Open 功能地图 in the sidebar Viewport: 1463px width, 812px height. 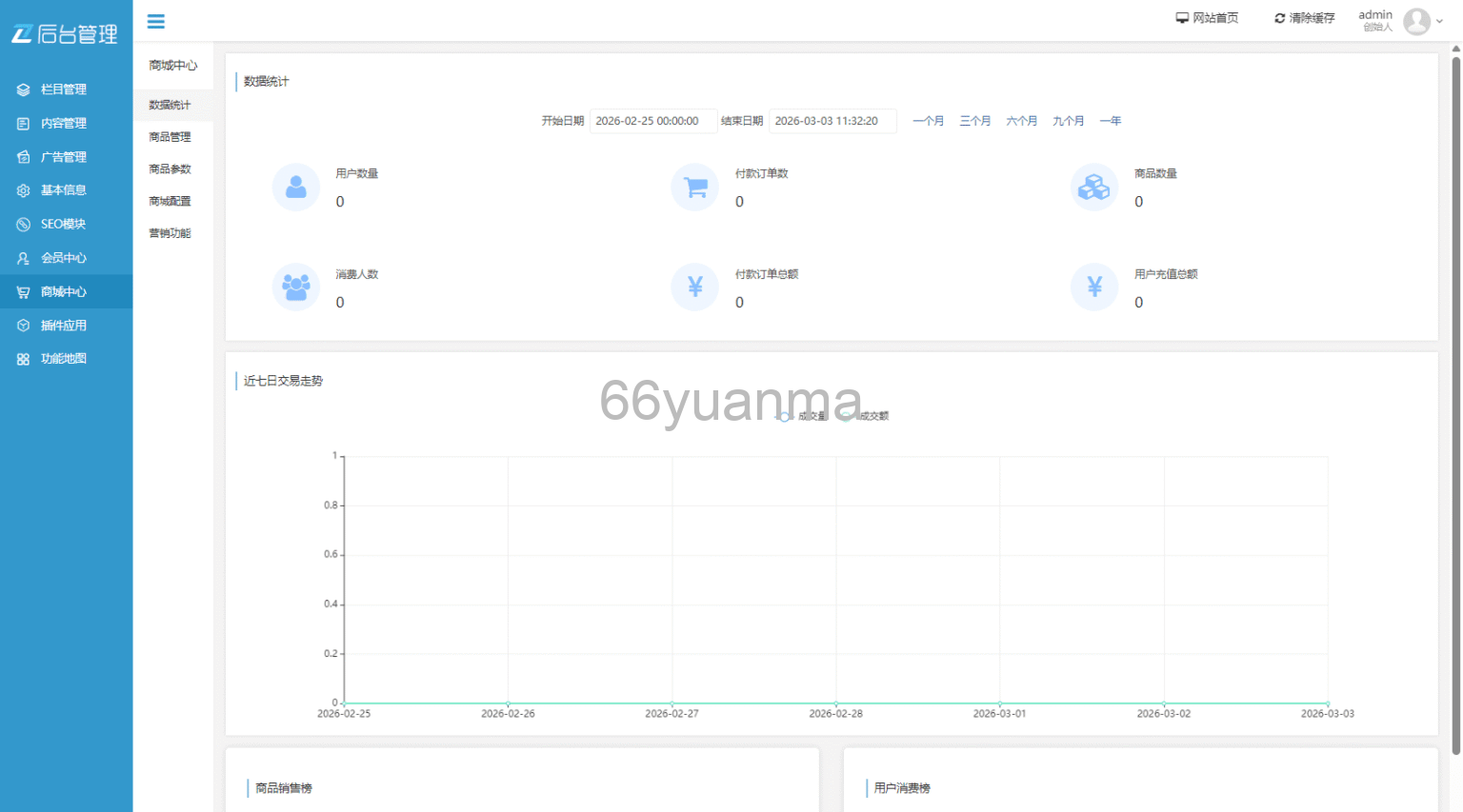point(66,359)
